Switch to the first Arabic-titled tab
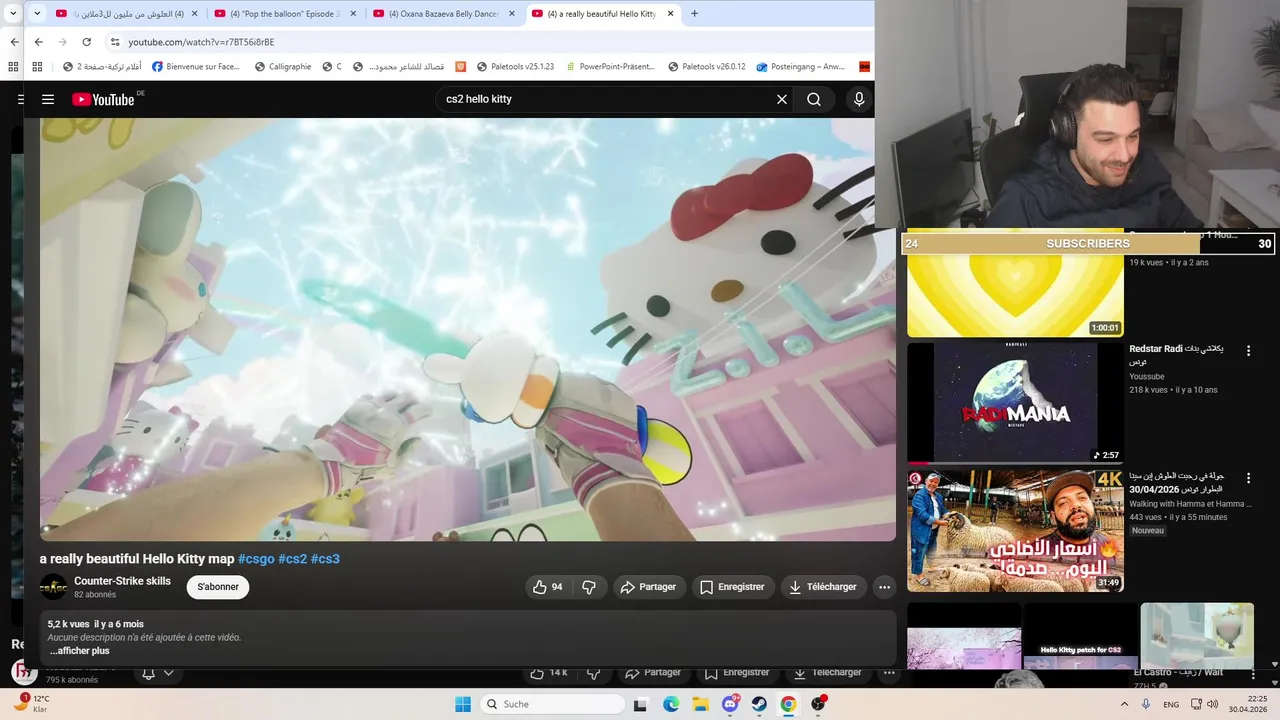The image size is (1280, 720). pyautogui.click(x=126, y=14)
